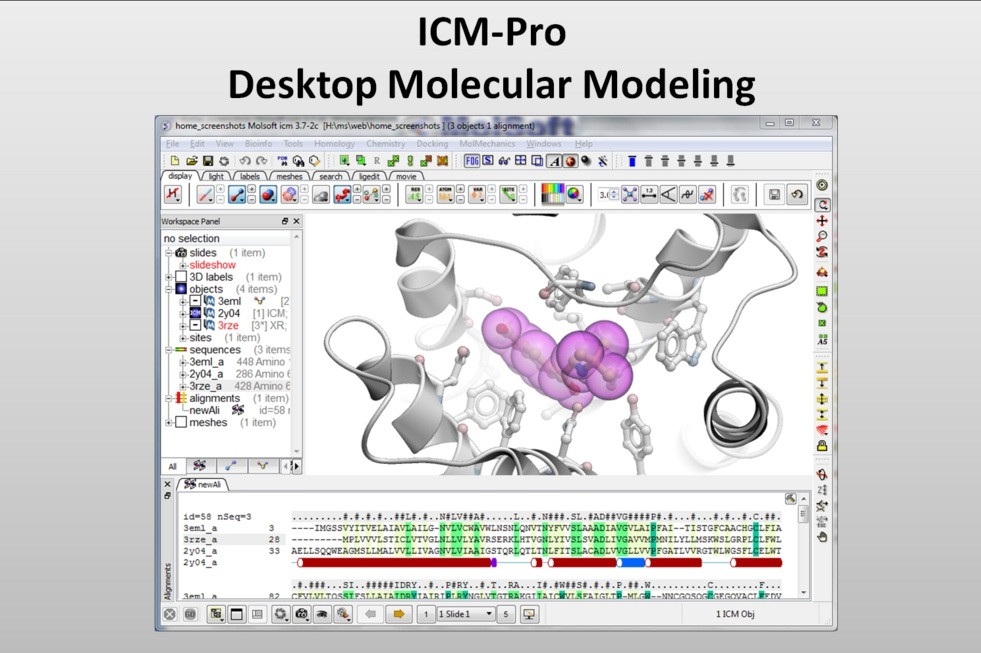Open the Docking menu
This screenshot has height=653, width=981.
(x=432, y=144)
